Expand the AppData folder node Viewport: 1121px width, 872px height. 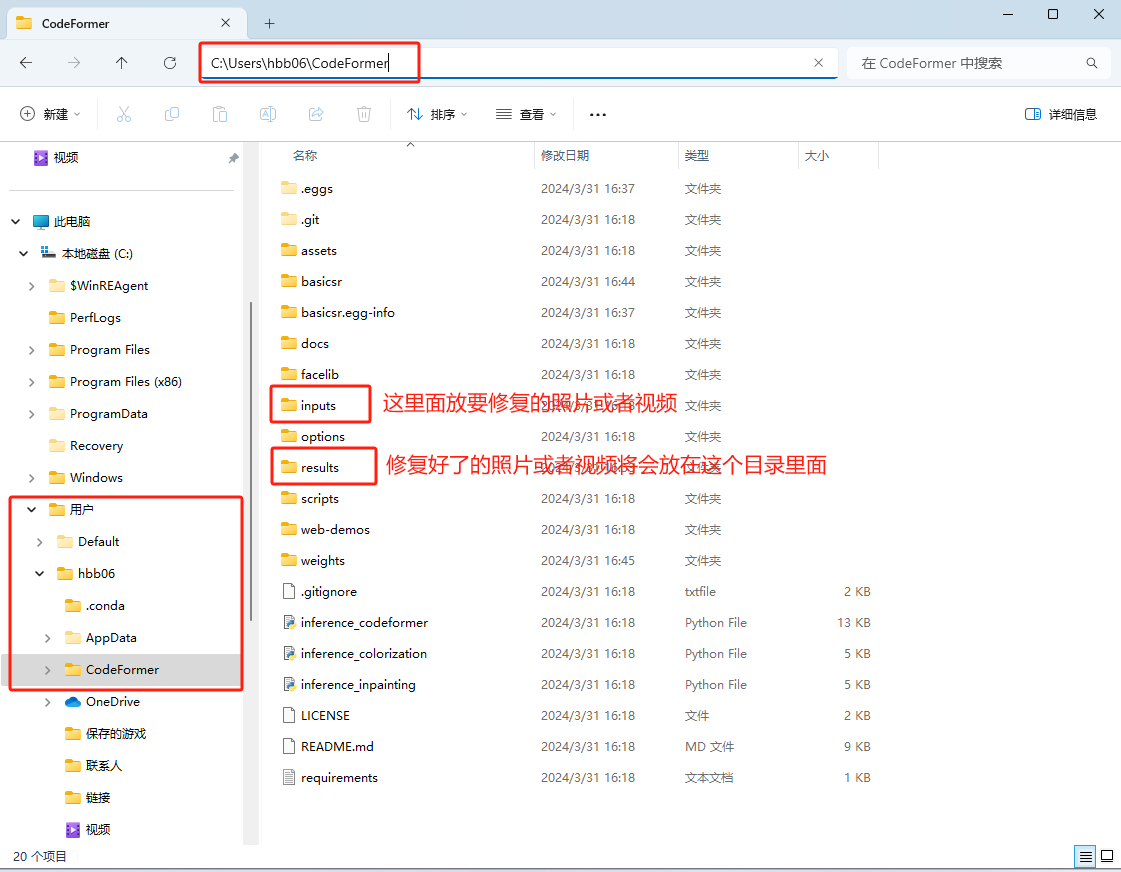[47, 638]
